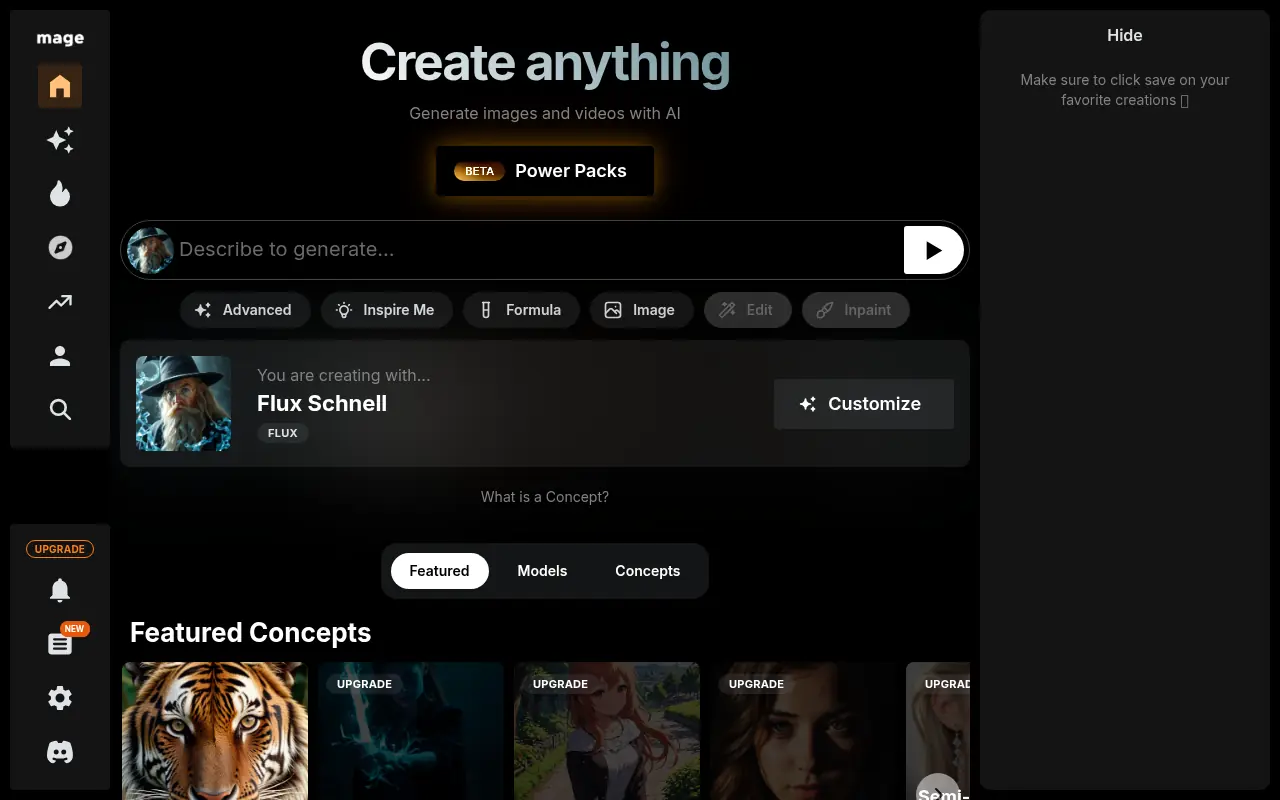Click the Home icon in sidebar

(60, 86)
